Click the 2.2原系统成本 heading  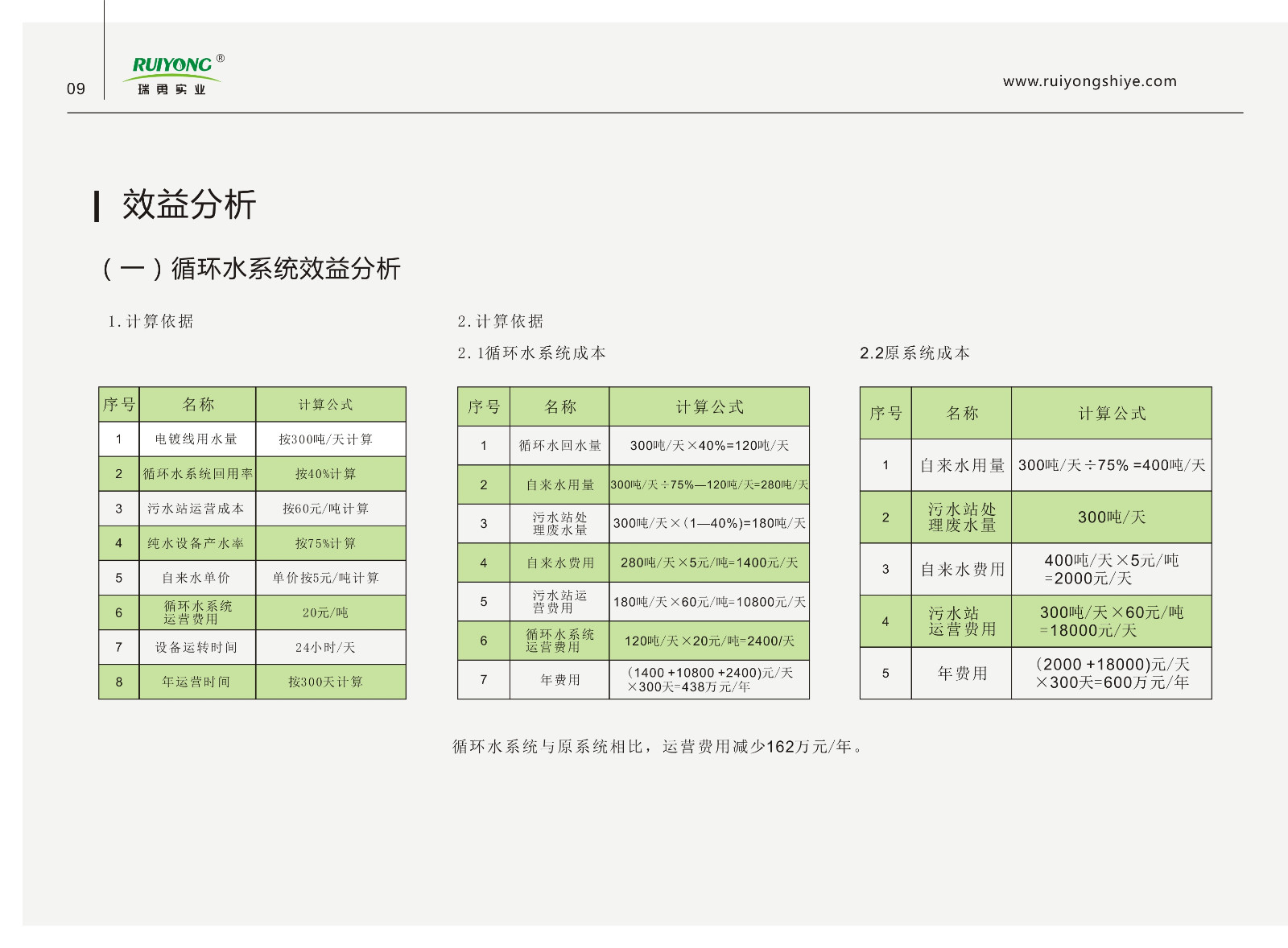914,352
